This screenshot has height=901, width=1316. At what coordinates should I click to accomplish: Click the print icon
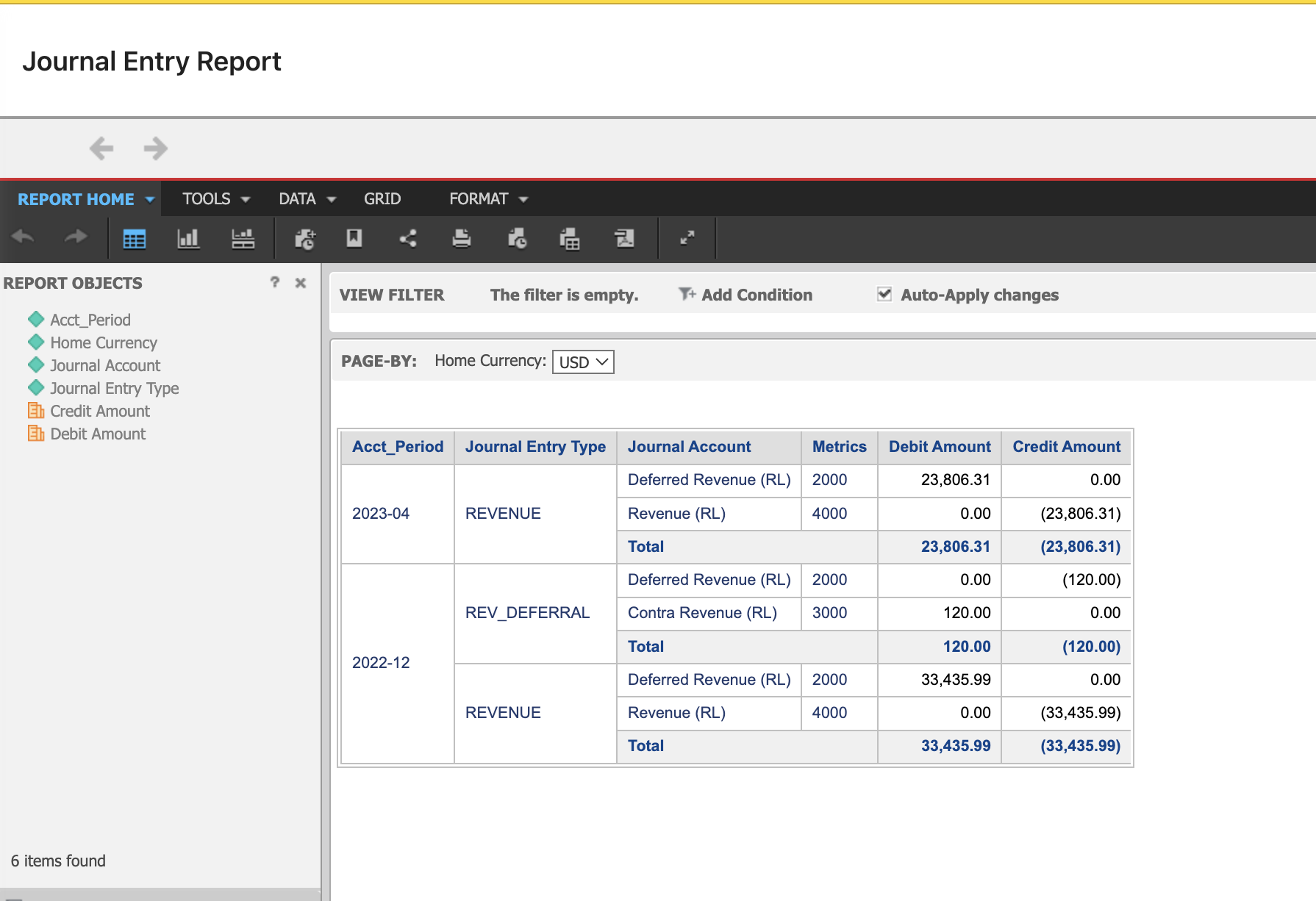pos(462,238)
